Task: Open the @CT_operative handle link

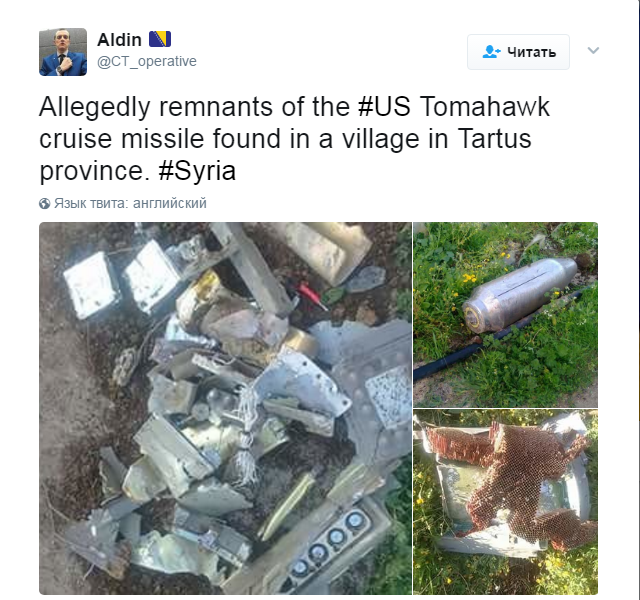Action: tap(147, 61)
